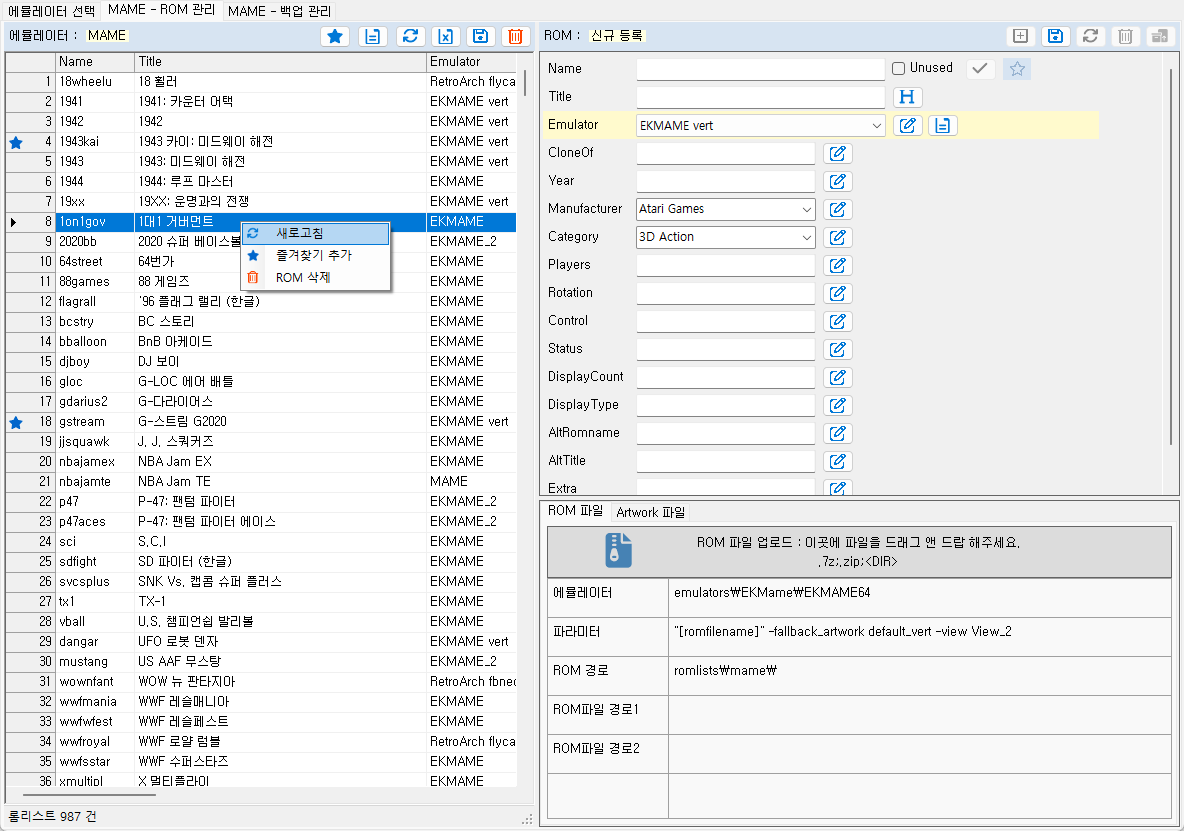Select the row svcsplus
The width and height of the screenshot is (1184, 831).
coord(261,581)
